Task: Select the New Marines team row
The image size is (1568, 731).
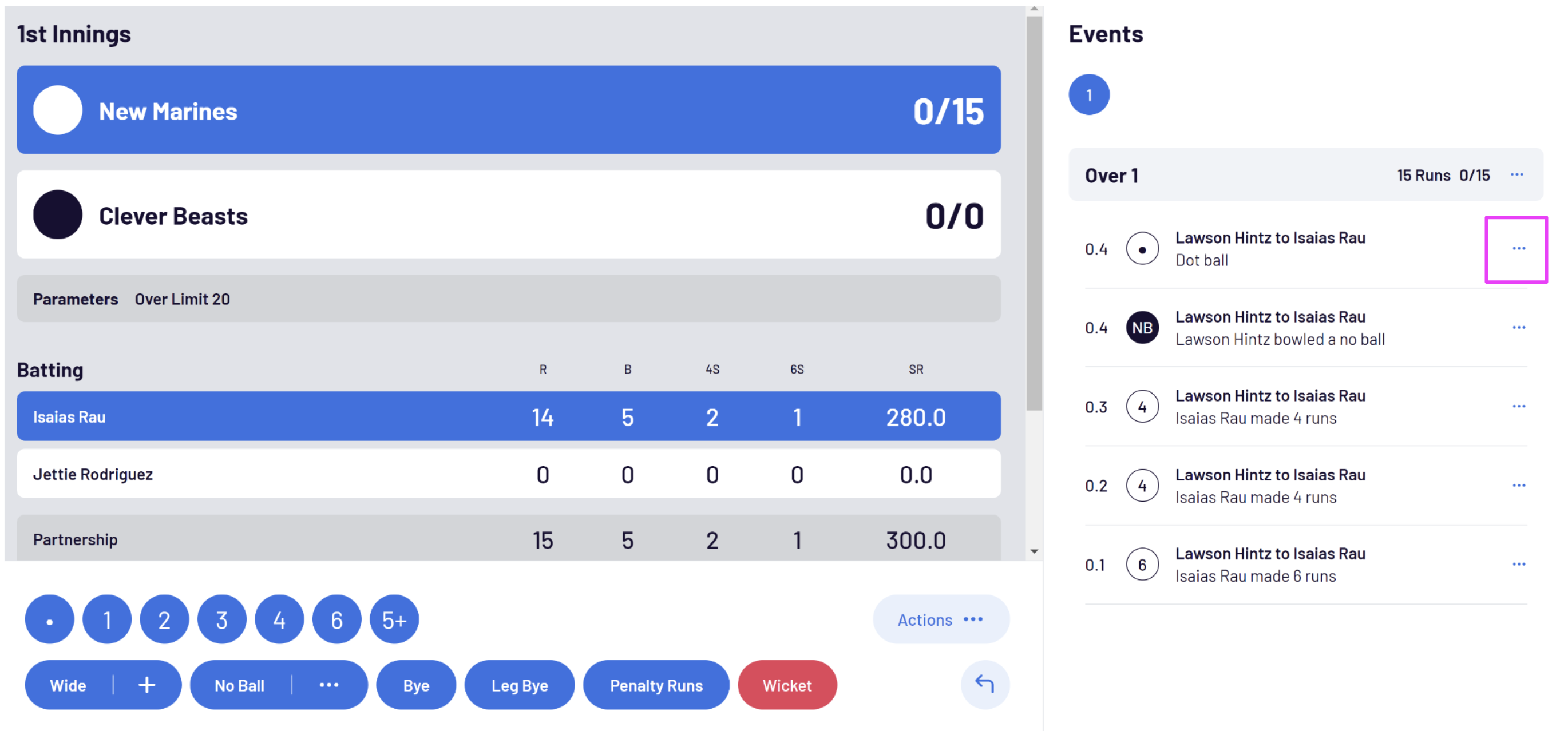Action: click(x=508, y=110)
